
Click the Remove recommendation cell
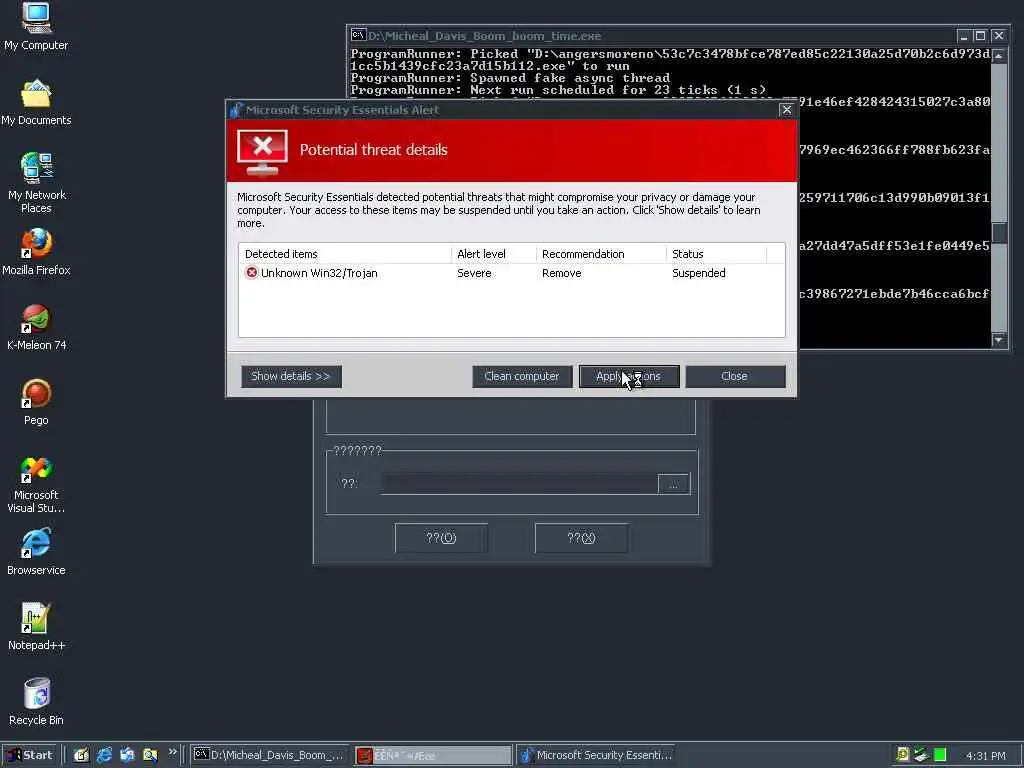(x=562, y=273)
